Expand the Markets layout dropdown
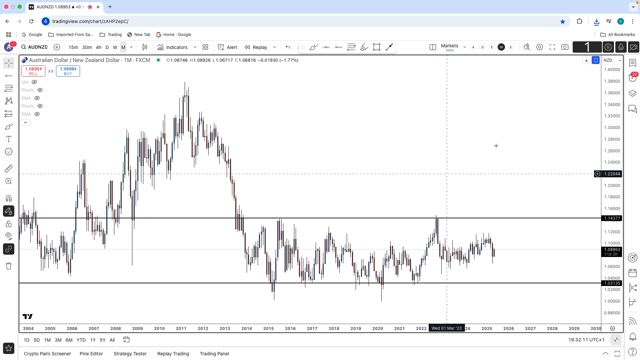 click(x=464, y=47)
